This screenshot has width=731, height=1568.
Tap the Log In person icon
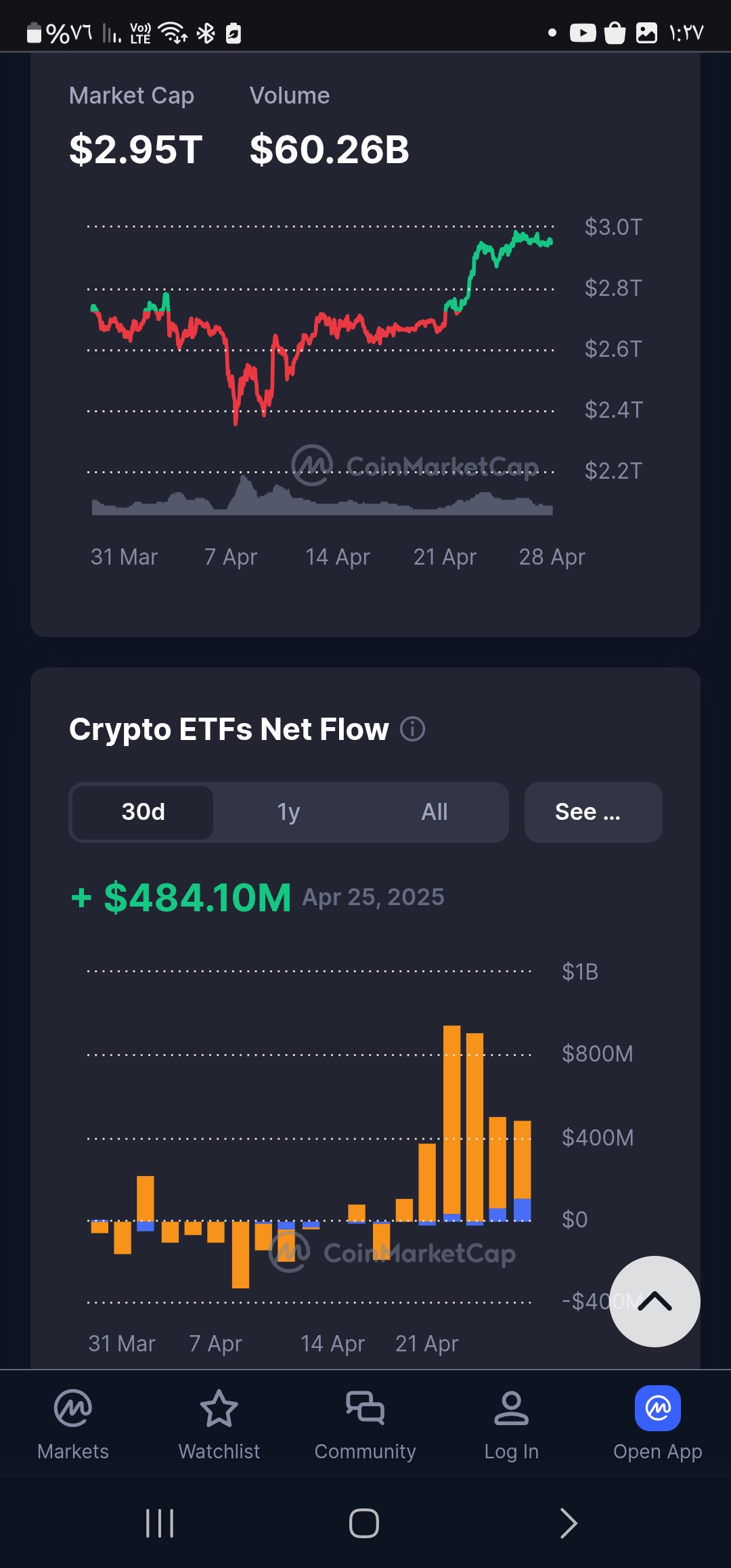pos(511,1408)
